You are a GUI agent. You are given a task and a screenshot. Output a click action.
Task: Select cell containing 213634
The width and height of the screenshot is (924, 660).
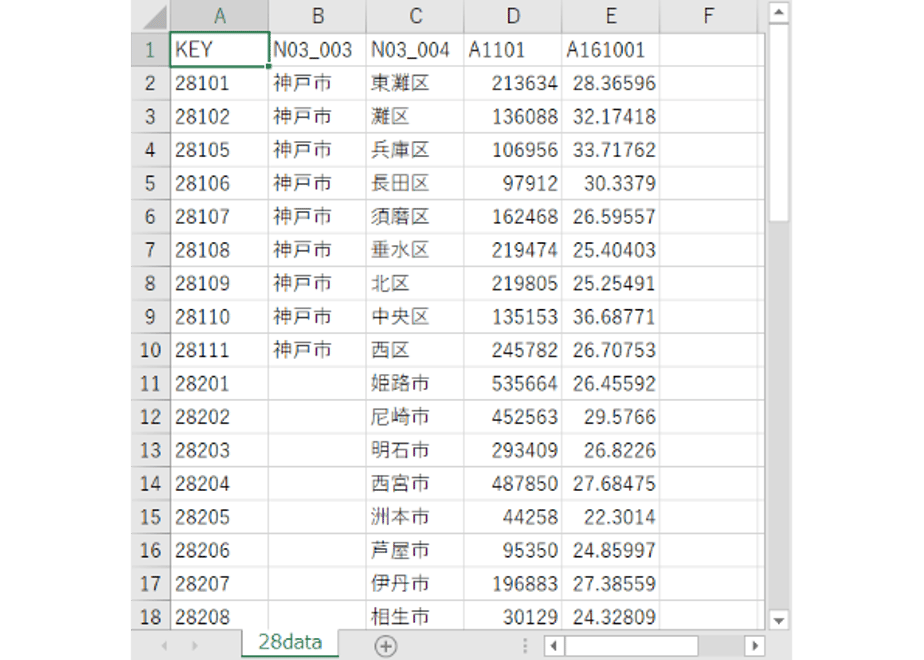click(x=513, y=83)
